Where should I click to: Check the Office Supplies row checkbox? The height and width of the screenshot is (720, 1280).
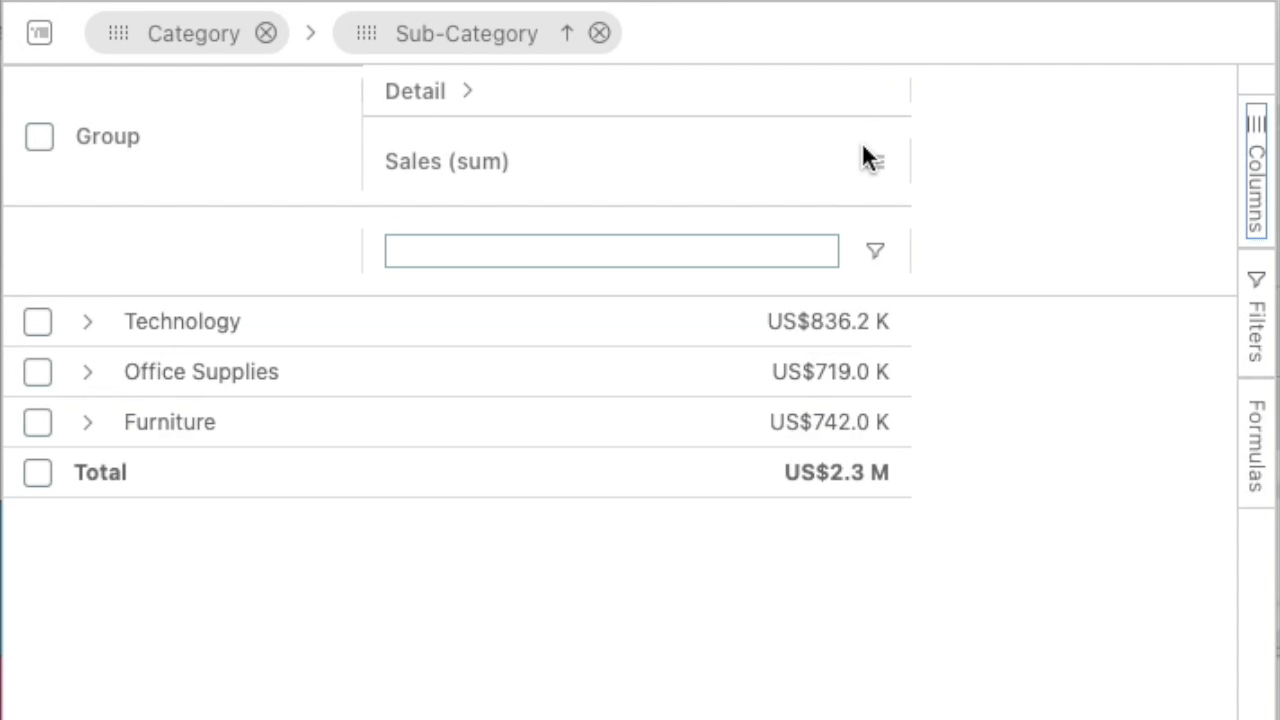coord(38,372)
